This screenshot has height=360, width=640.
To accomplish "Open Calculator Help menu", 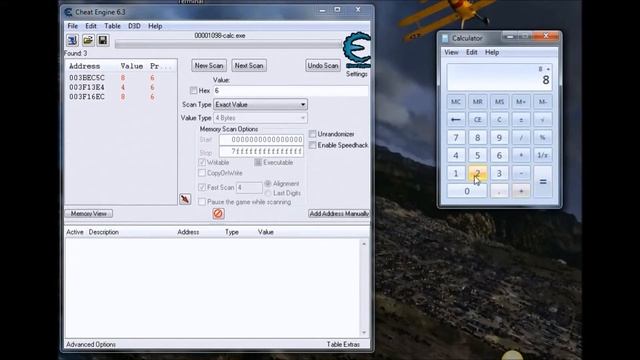I will (x=492, y=52).
